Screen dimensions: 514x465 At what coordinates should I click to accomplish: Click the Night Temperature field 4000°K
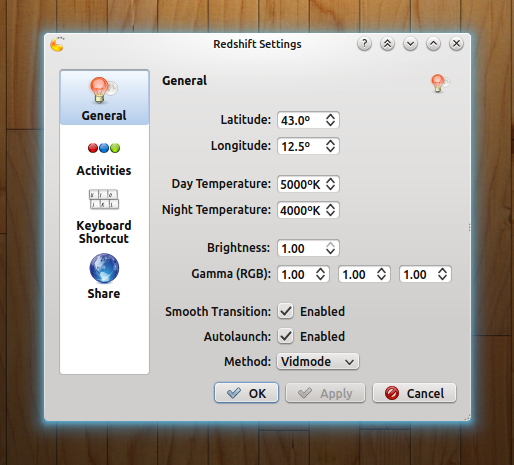point(308,210)
